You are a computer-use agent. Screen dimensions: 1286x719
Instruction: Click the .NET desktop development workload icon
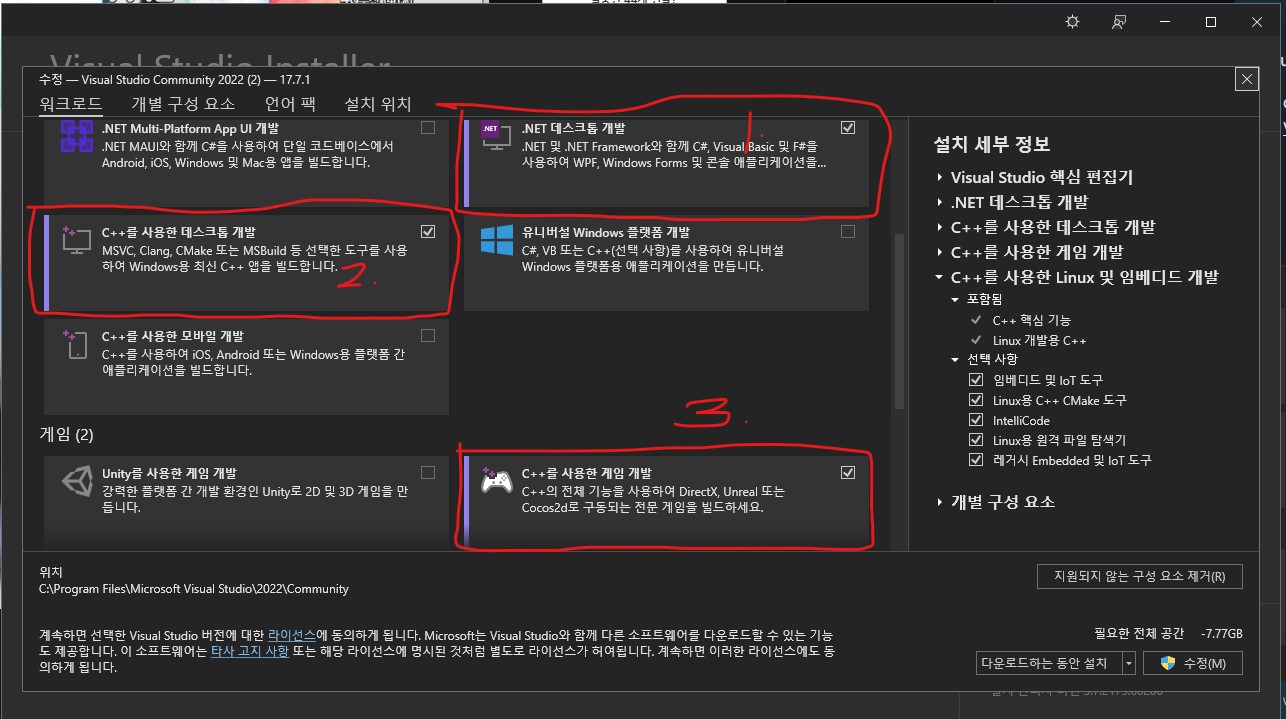pos(494,137)
